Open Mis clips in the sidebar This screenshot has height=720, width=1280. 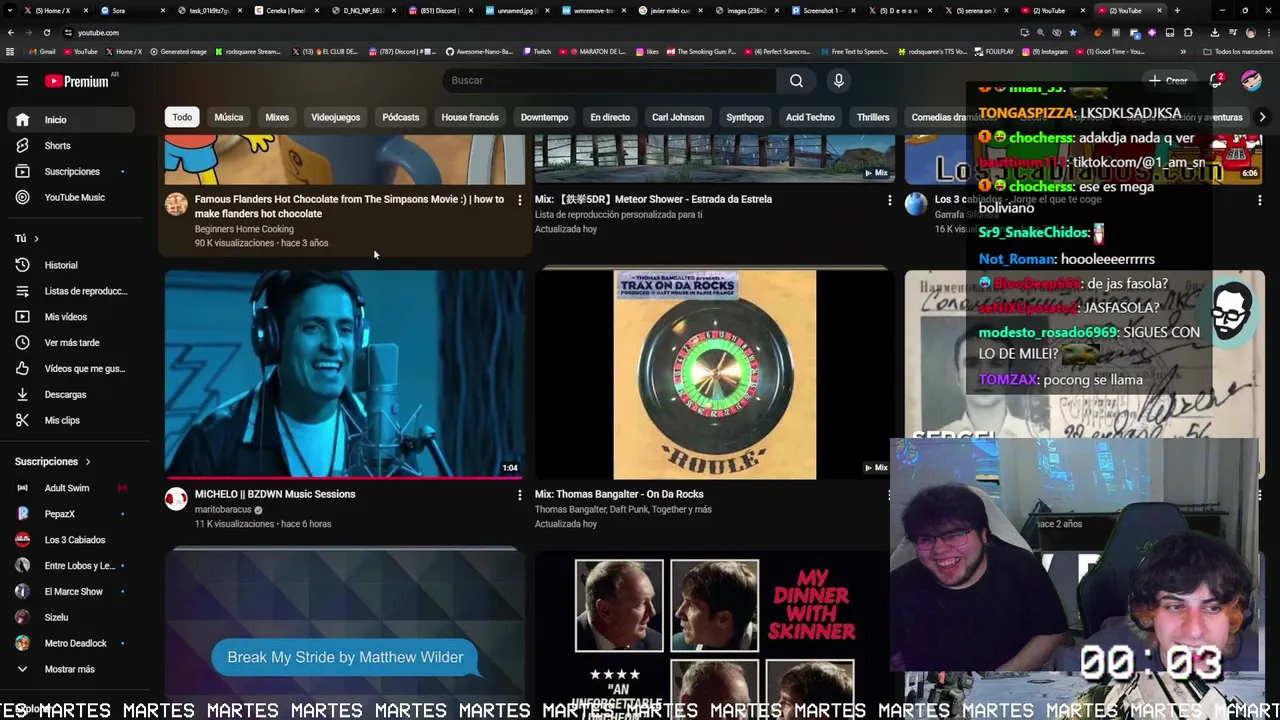(x=70, y=421)
